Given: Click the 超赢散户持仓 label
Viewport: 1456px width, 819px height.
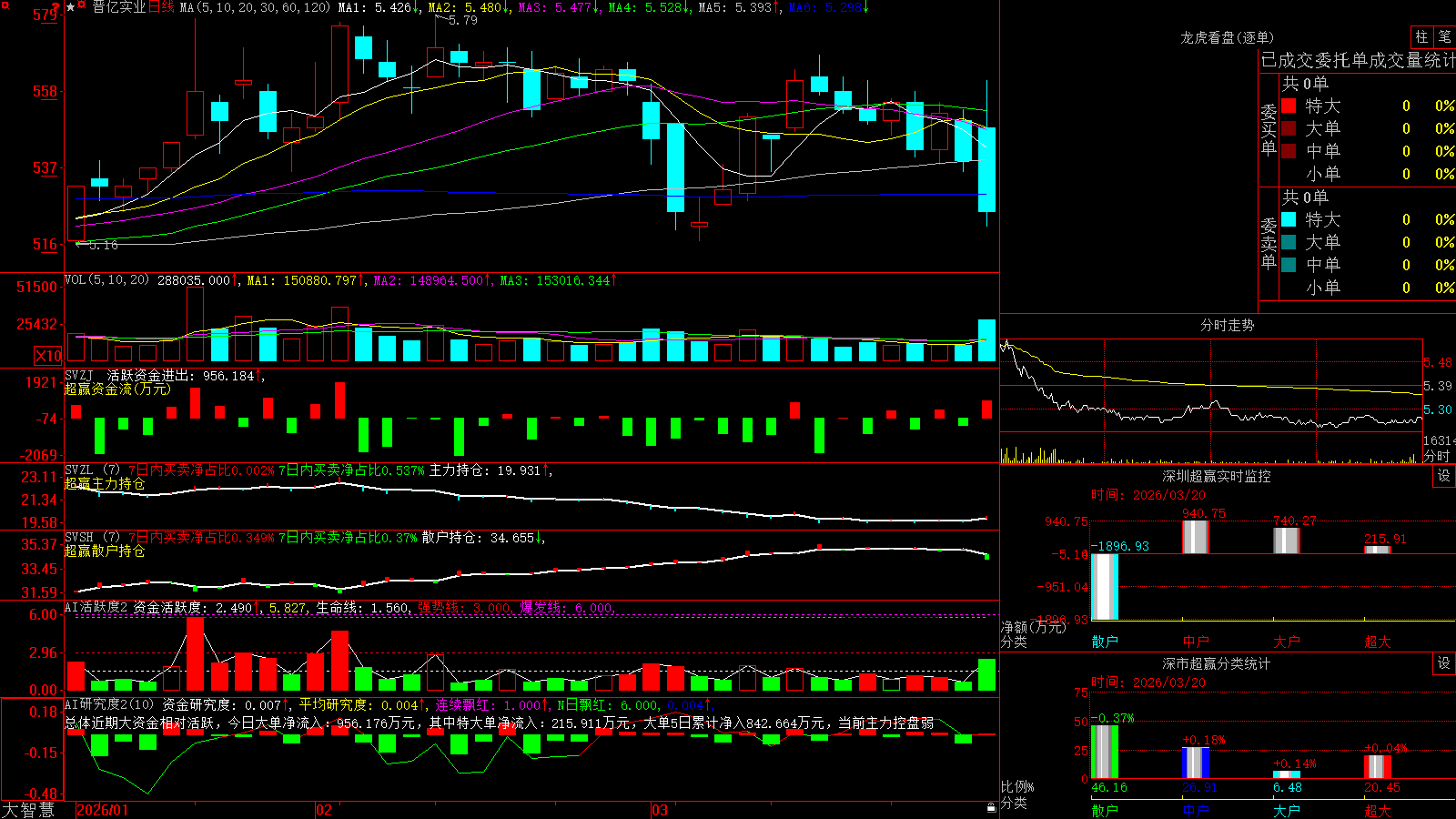Looking at the screenshot, I should [105, 551].
